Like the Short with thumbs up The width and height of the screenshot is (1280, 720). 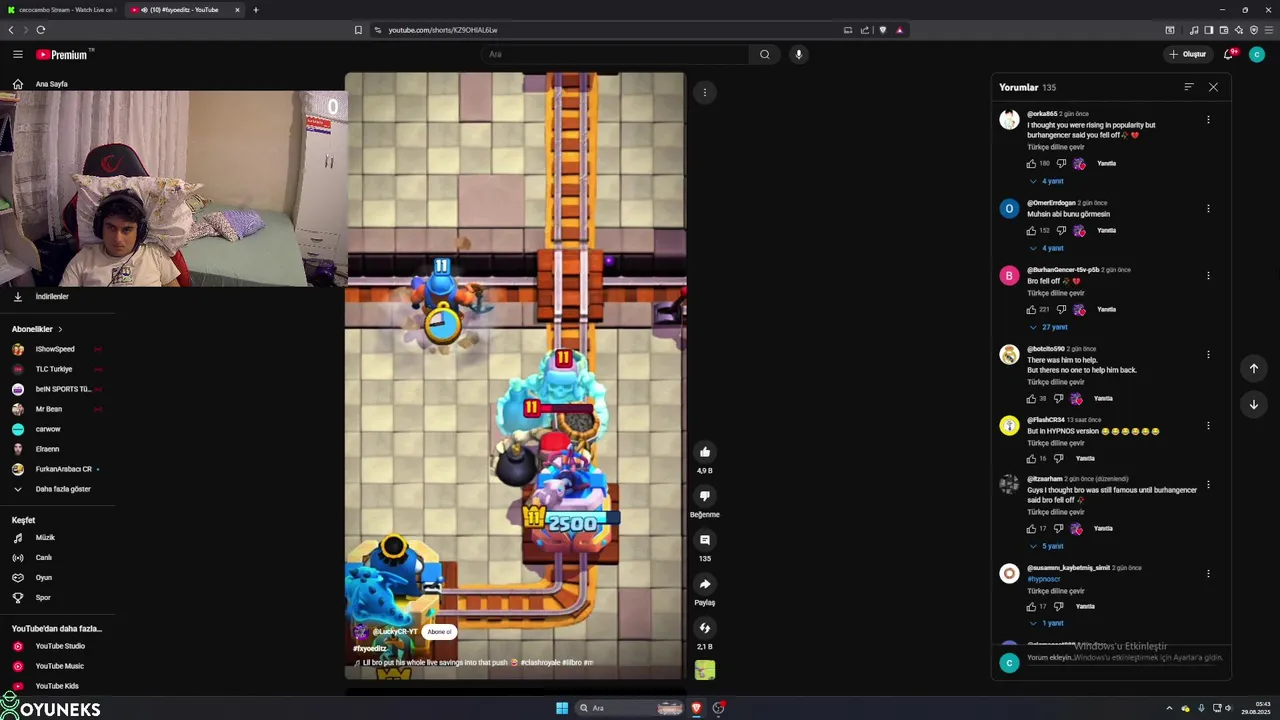pyautogui.click(x=705, y=452)
